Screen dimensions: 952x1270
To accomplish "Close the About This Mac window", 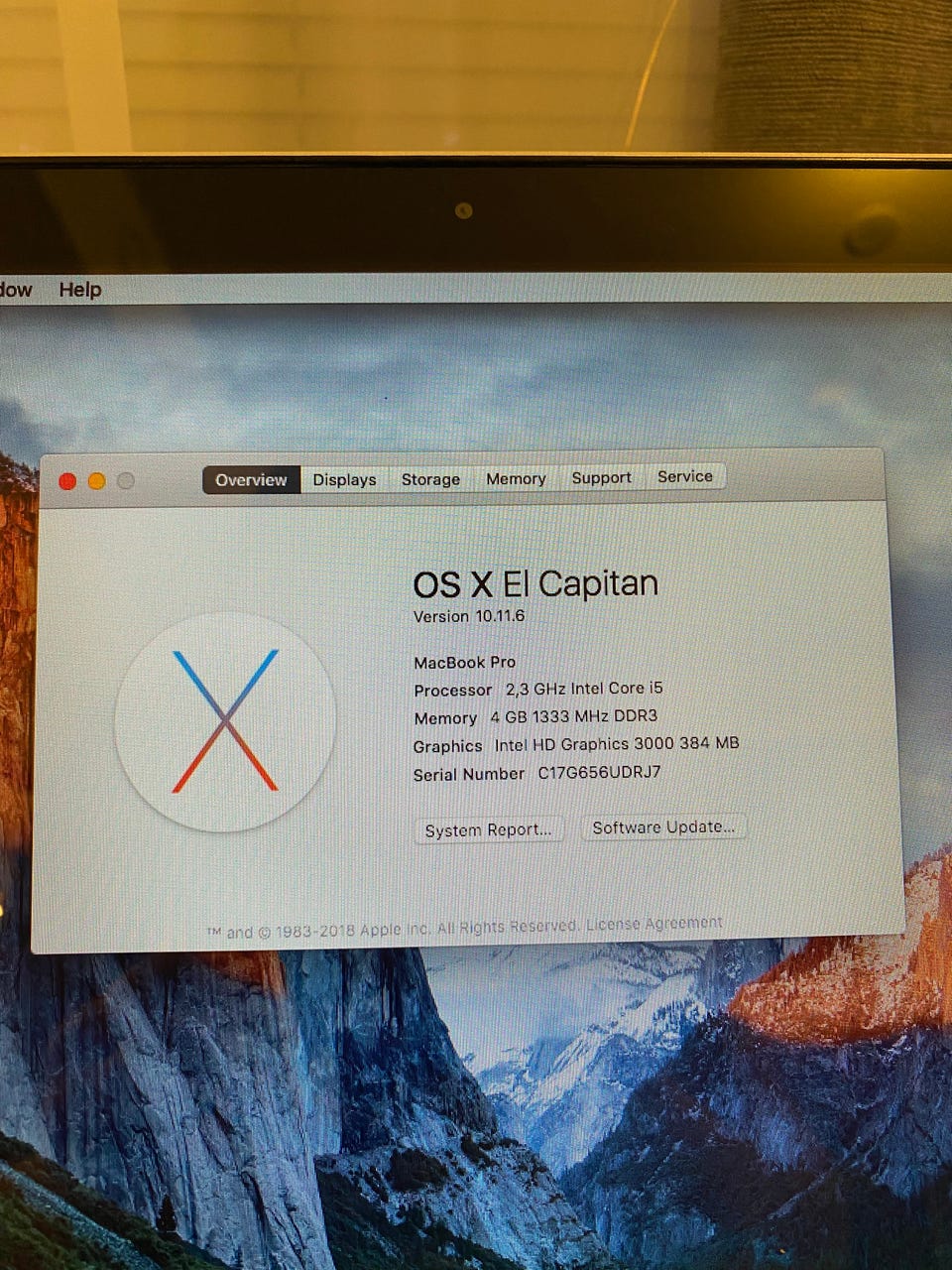I will (x=67, y=481).
